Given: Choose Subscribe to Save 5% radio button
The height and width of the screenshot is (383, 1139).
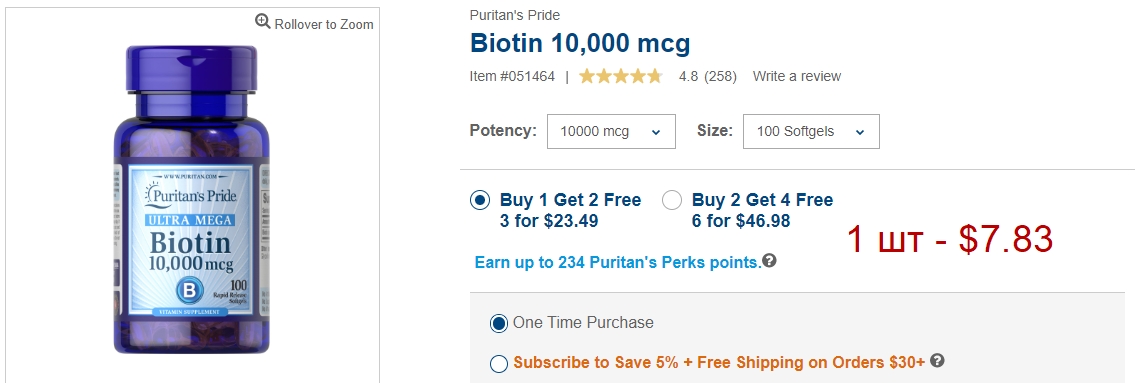Looking at the screenshot, I should [498, 363].
